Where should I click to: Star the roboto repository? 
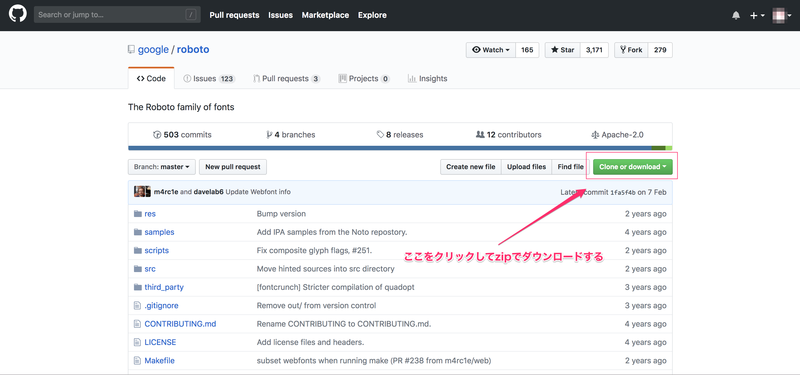point(563,50)
